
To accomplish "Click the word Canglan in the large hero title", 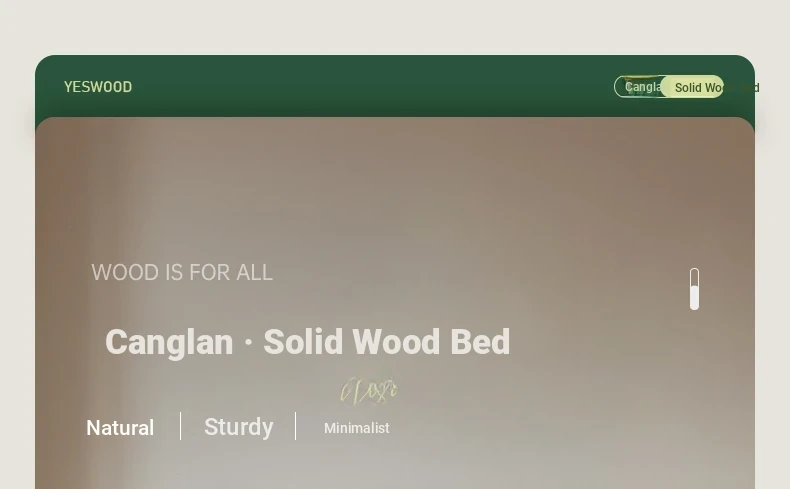I will 169,342.
